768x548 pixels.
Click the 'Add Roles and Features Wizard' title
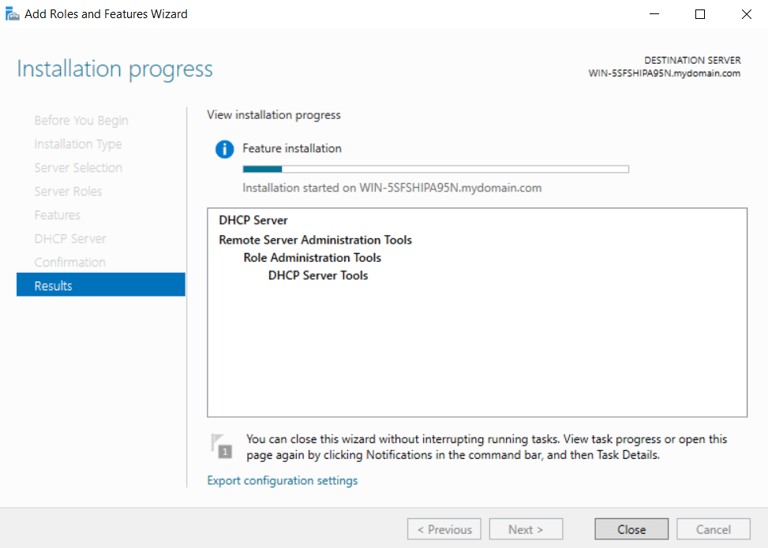pos(106,14)
